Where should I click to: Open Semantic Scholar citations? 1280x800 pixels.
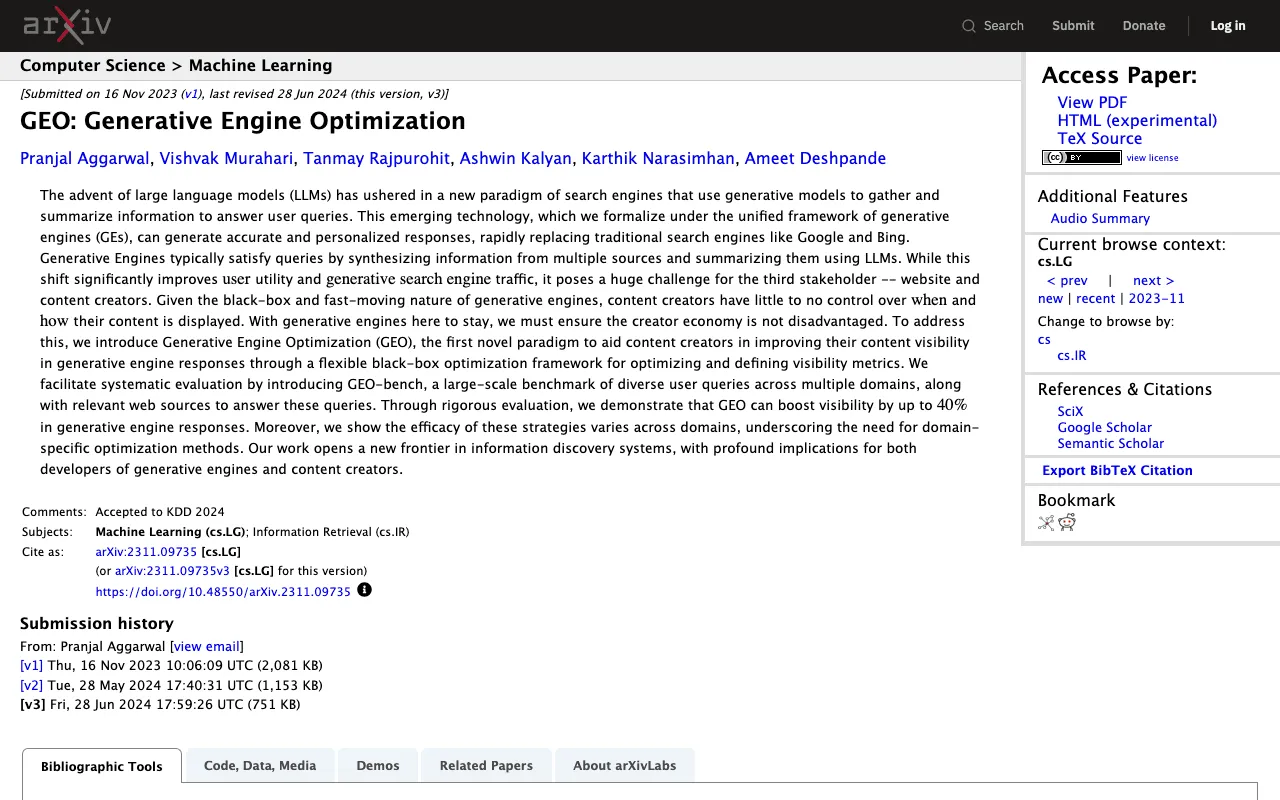[1111, 444]
